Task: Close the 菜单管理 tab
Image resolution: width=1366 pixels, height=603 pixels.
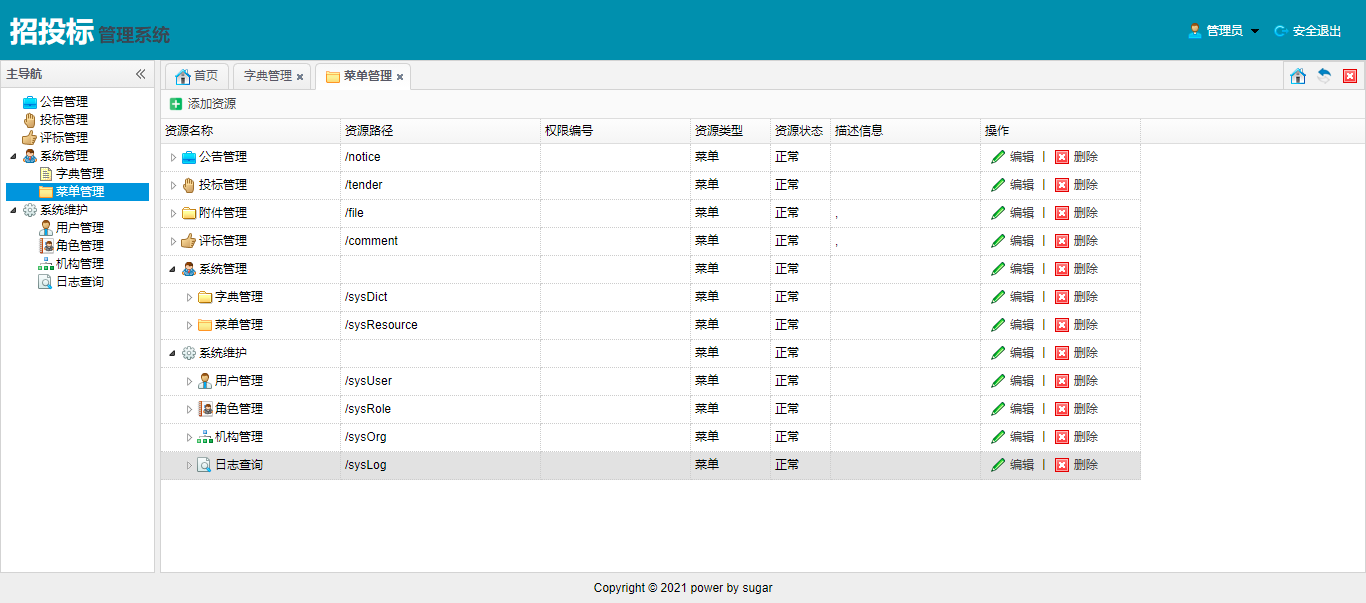Action: pos(400,77)
